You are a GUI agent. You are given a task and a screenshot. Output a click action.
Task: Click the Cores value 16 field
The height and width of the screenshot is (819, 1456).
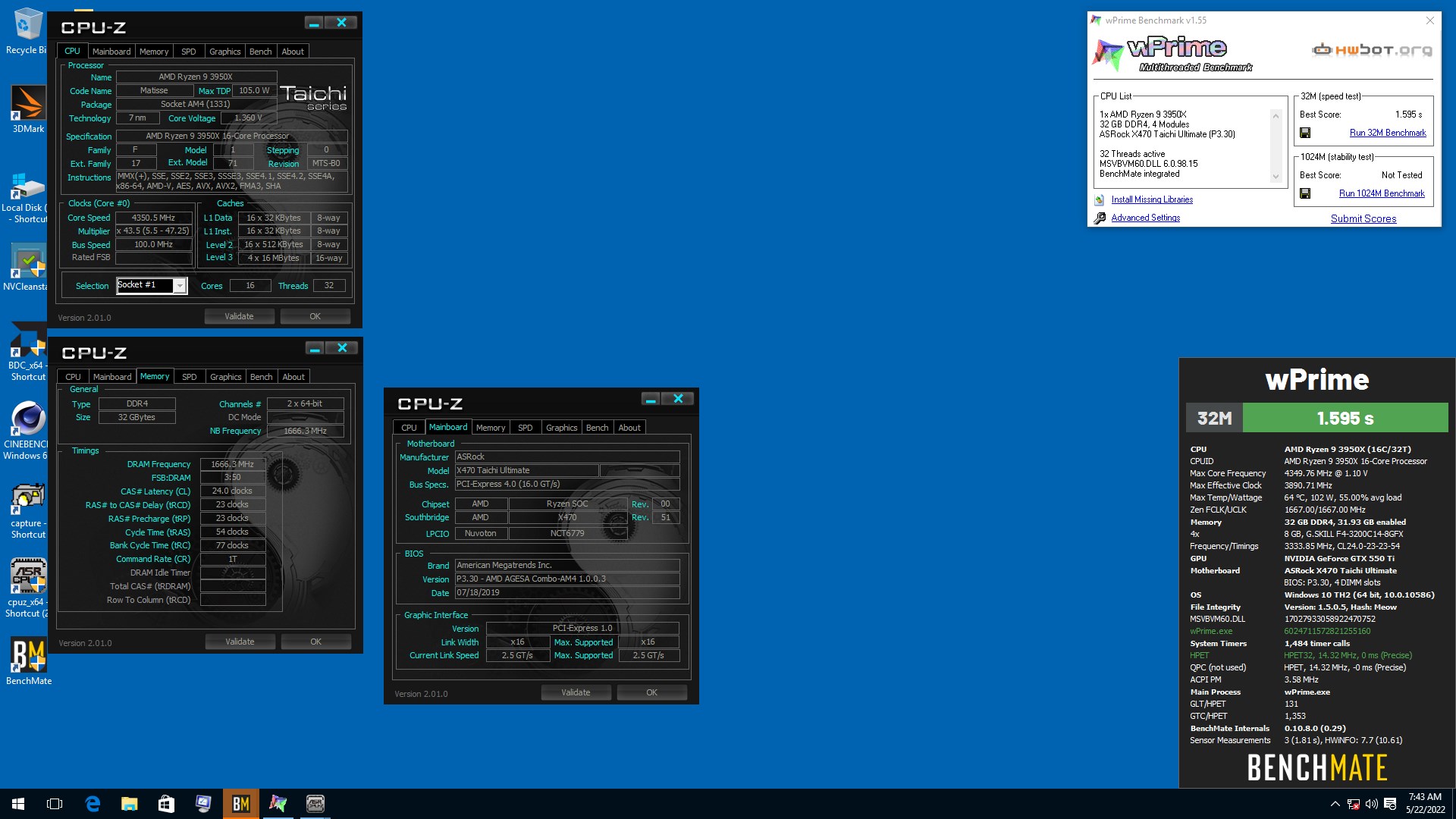pyautogui.click(x=250, y=286)
